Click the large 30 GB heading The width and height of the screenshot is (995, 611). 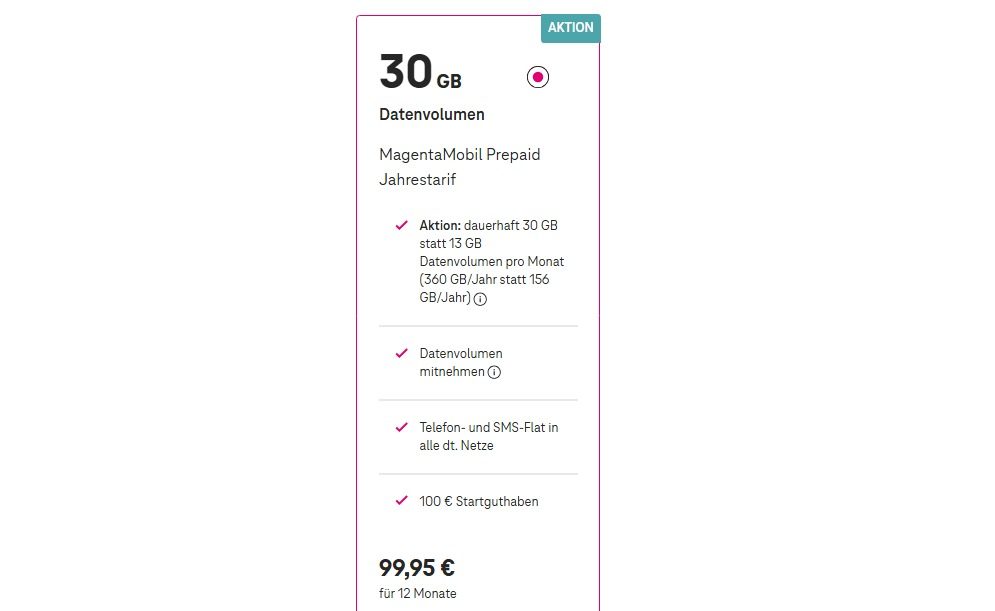[x=420, y=73]
